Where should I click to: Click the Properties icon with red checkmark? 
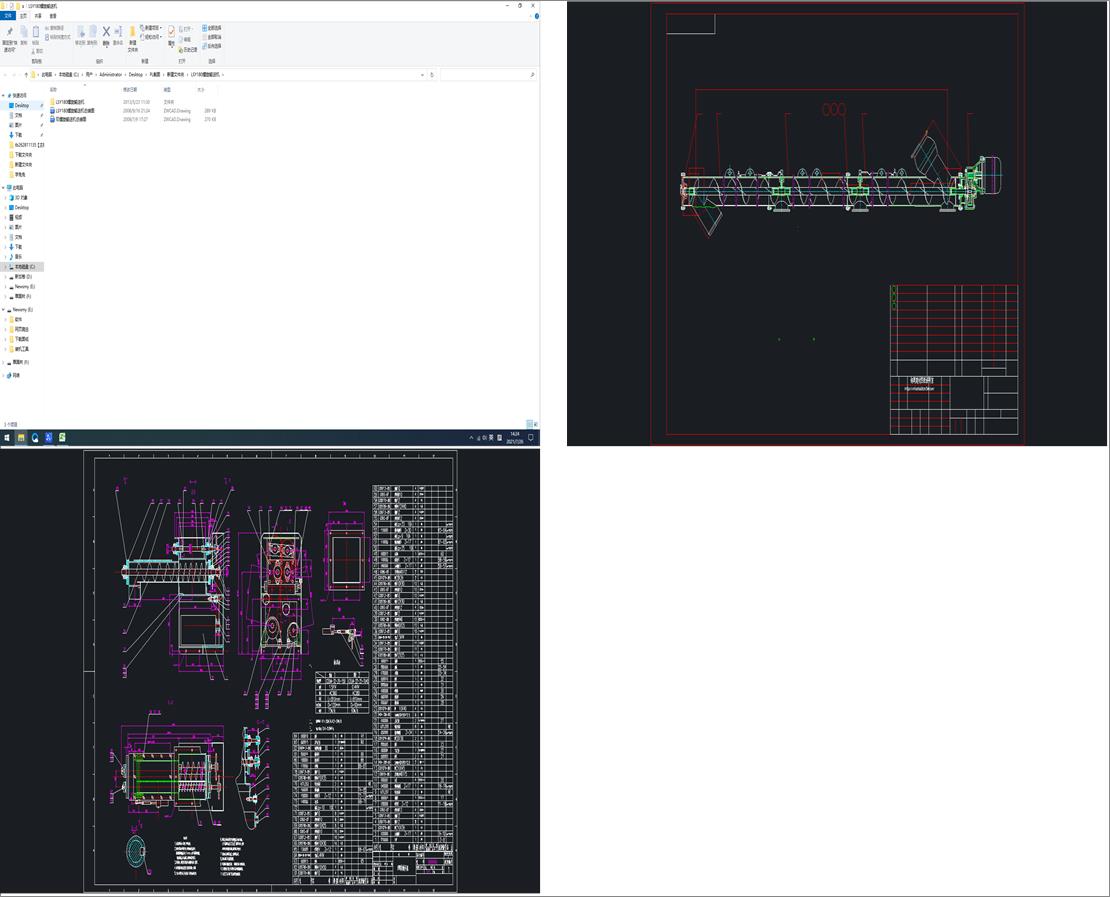pyautogui.click(x=171, y=32)
